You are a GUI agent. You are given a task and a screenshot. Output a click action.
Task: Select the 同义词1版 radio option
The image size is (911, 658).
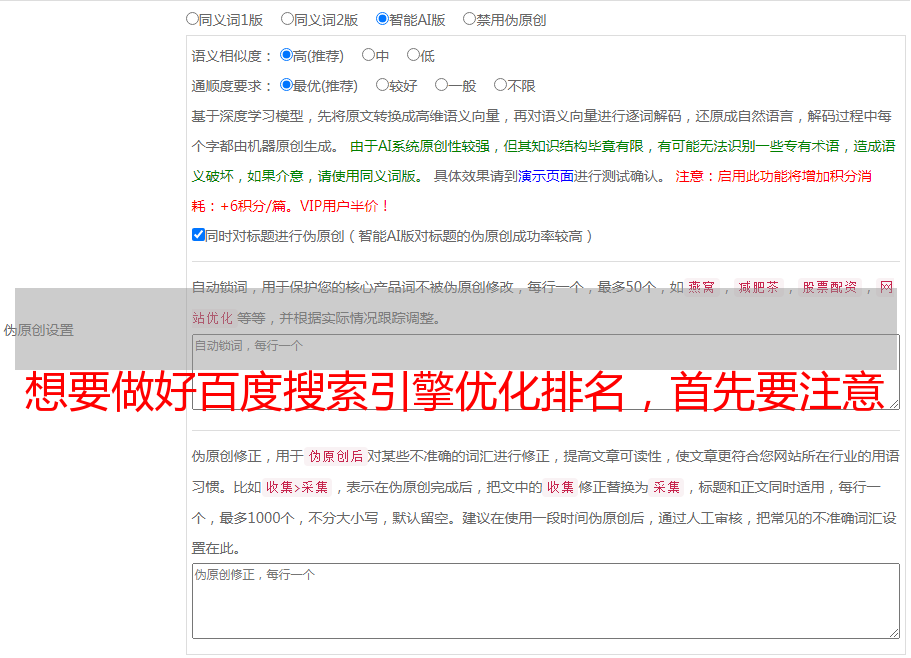click(x=192, y=19)
